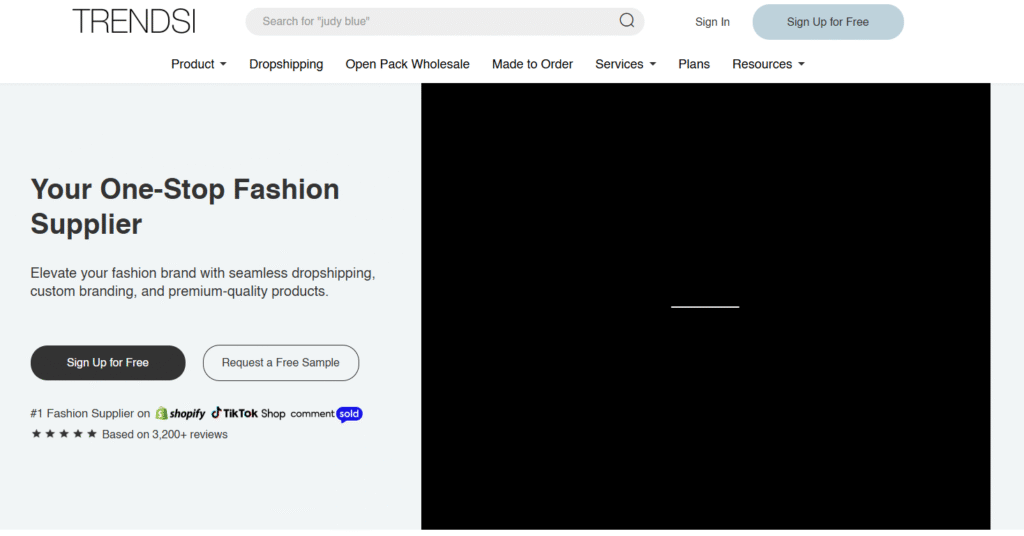The height and width of the screenshot is (536, 1024).
Task: Click the video loading progress bar
Action: (x=705, y=307)
